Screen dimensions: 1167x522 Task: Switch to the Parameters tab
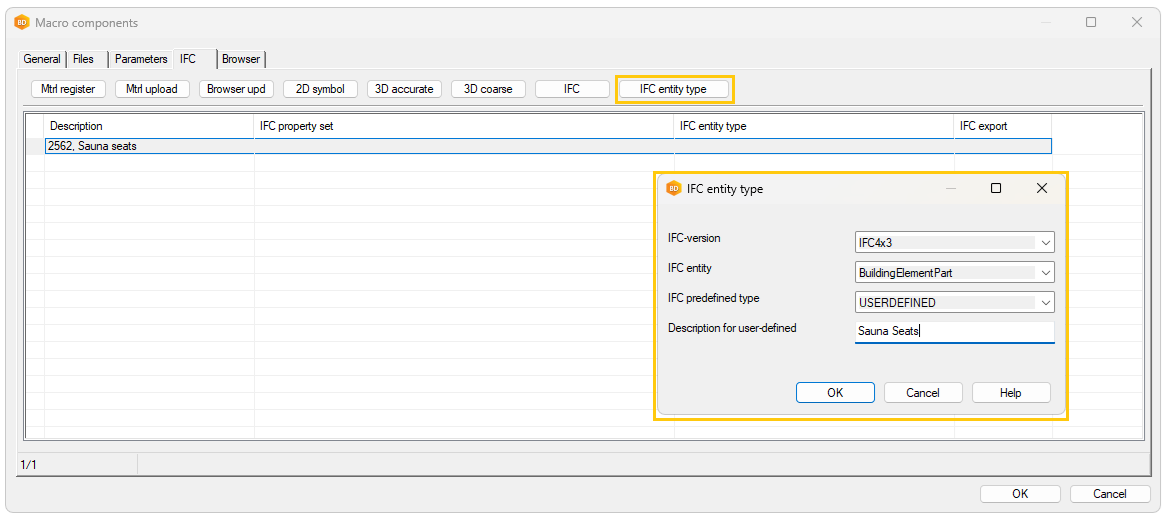(x=141, y=59)
